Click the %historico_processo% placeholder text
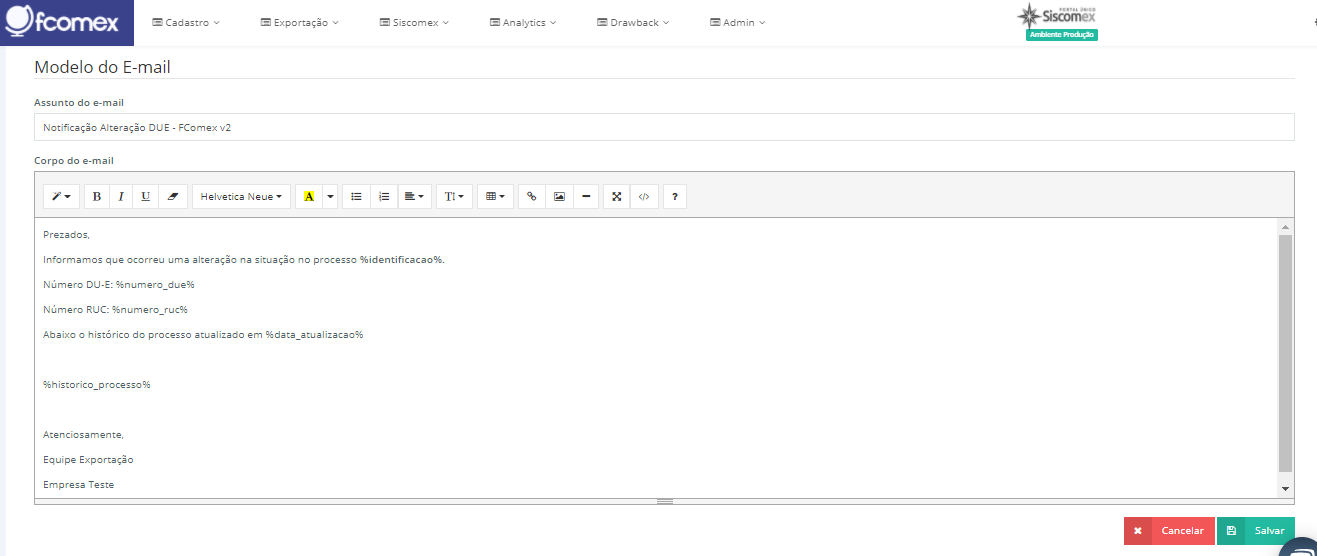 [x=97, y=385]
